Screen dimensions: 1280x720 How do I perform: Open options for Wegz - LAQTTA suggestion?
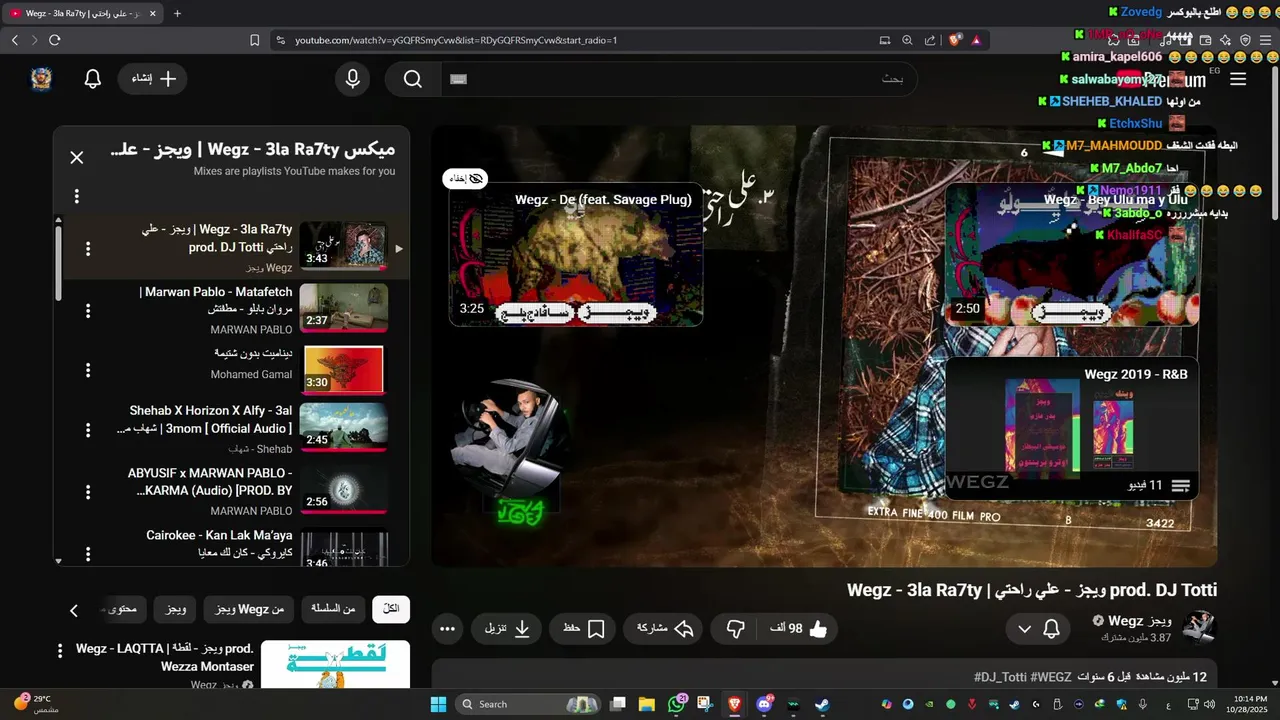point(61,650)
